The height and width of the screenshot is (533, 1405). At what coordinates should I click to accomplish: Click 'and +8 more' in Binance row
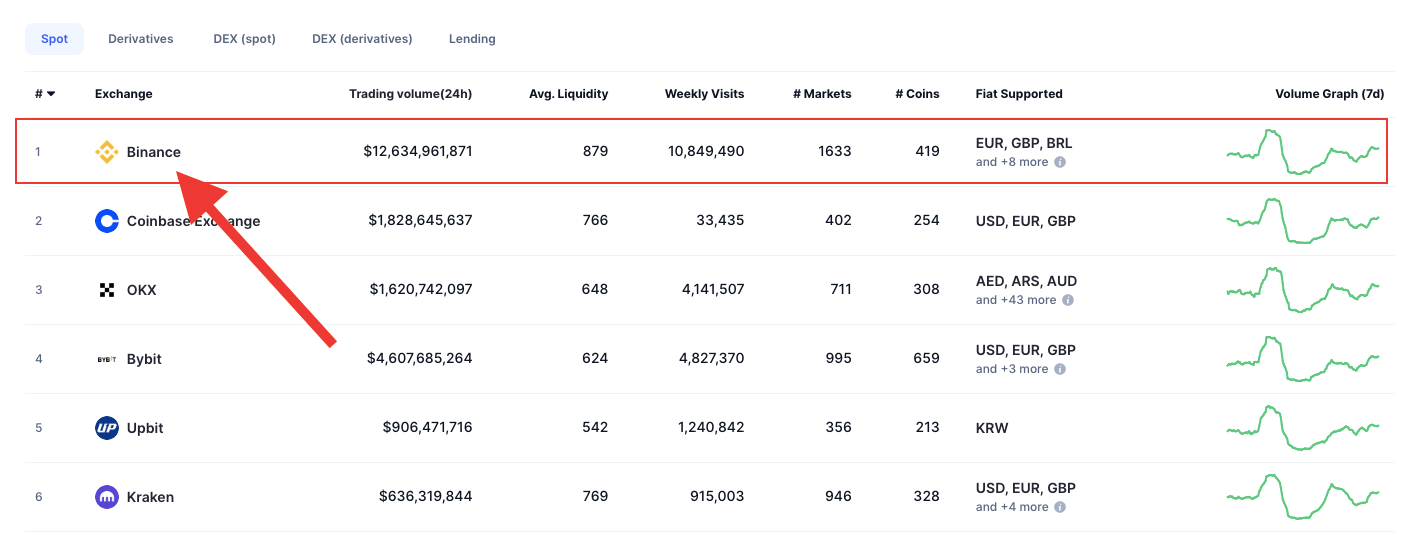coord(1012,162)
